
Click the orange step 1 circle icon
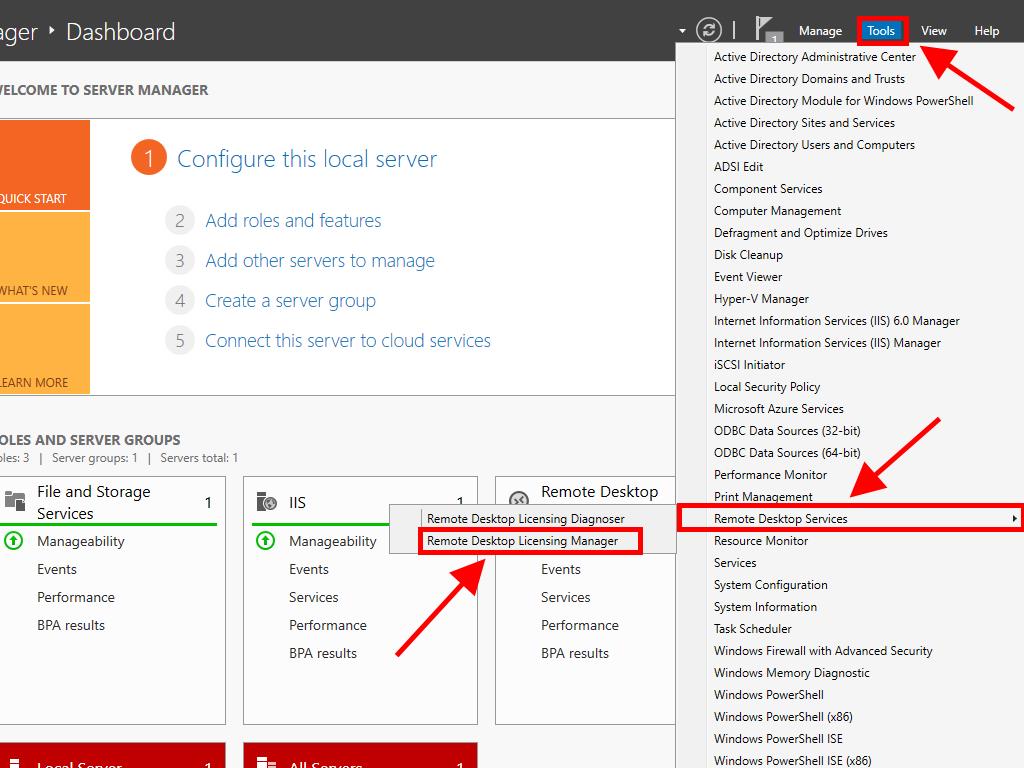[148, 159]
